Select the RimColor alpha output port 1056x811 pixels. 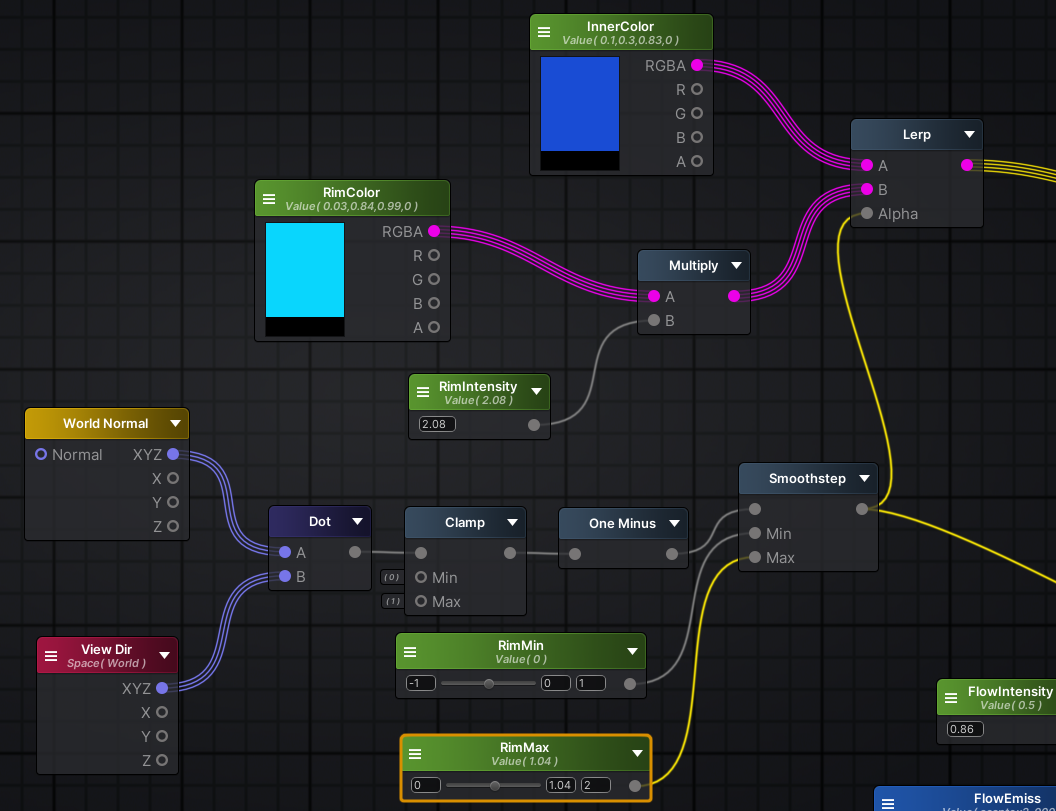[x=434, y=327]
